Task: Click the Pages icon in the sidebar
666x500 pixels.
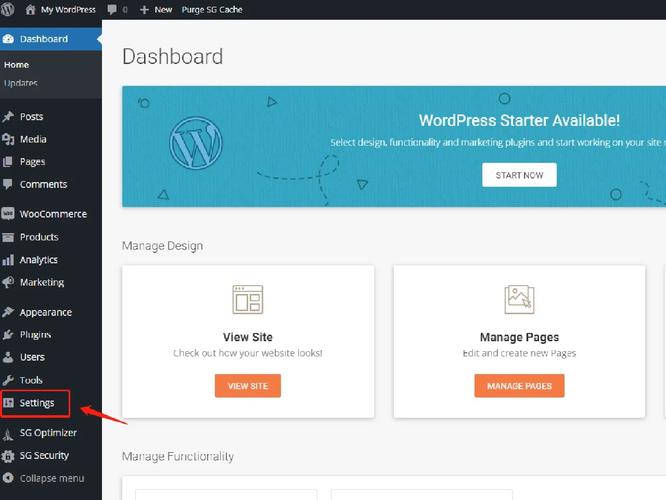Action: (7, 162)
